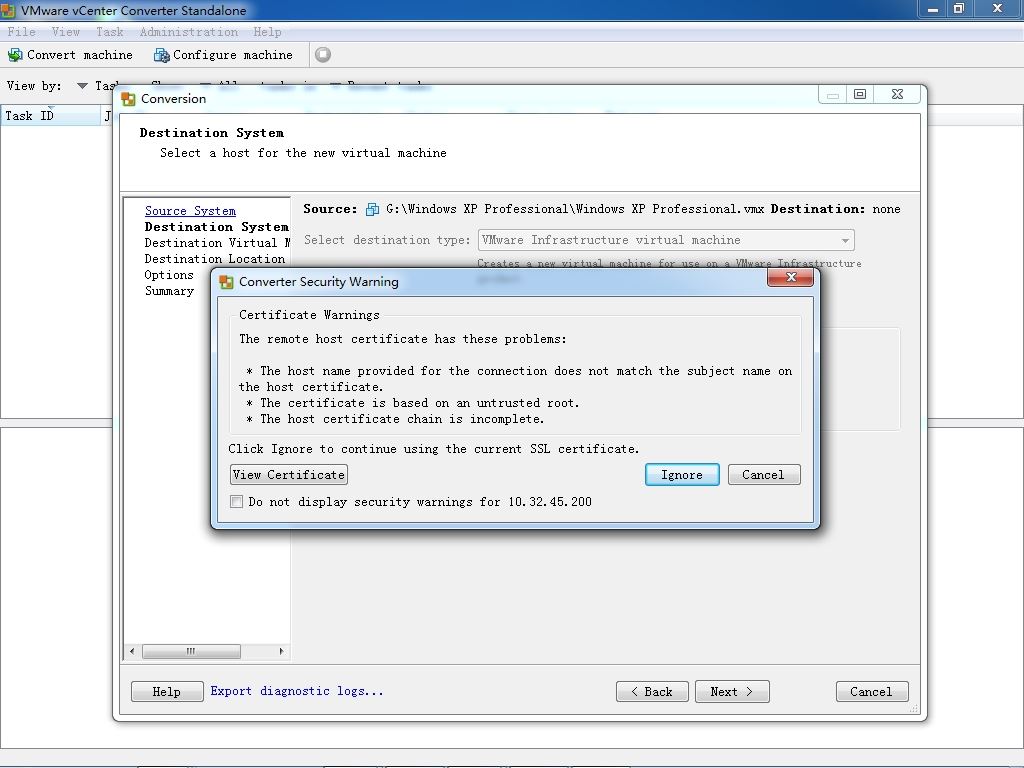1024x768 pixels.
Task: Select Options step in sidebar
Action: coord(169,275)
